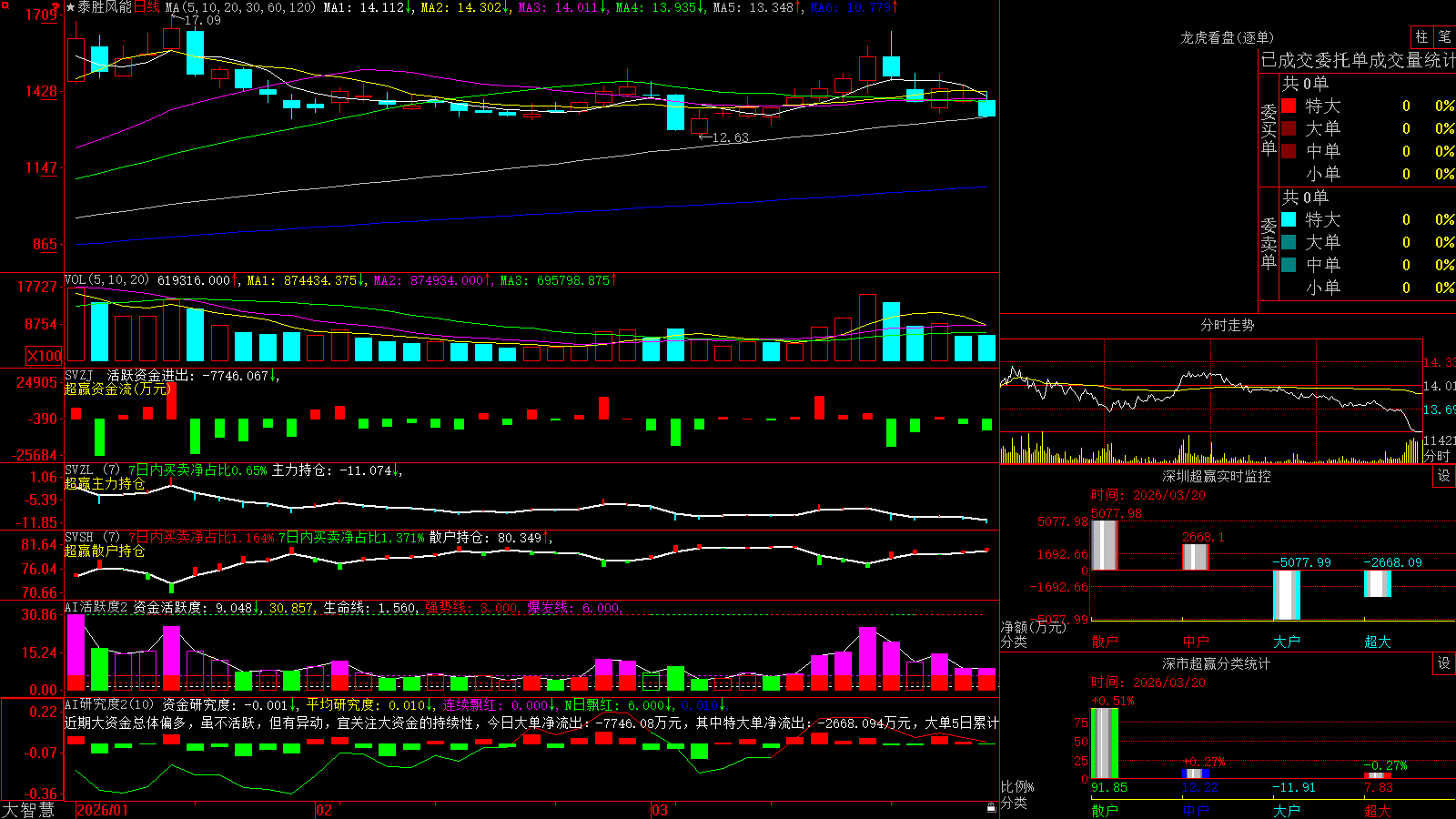
Task: Click the X100 volume scale box
Action: tap(45, 356)
